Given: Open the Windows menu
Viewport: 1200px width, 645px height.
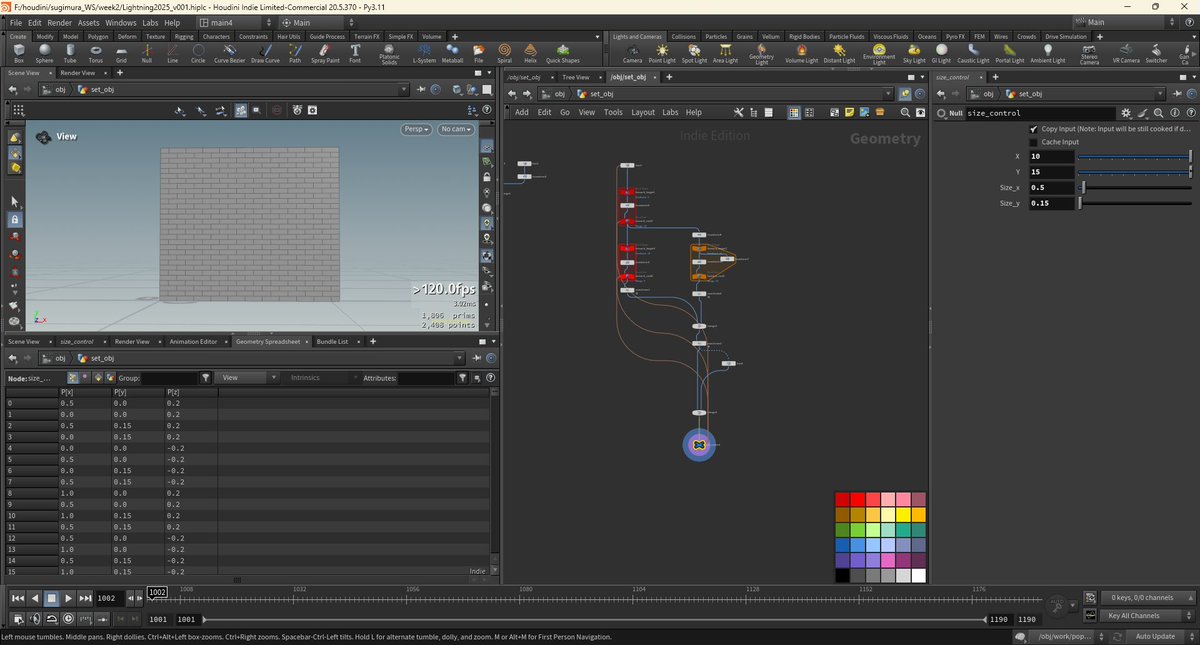Looking at the screenshot, I should [120, 22].
